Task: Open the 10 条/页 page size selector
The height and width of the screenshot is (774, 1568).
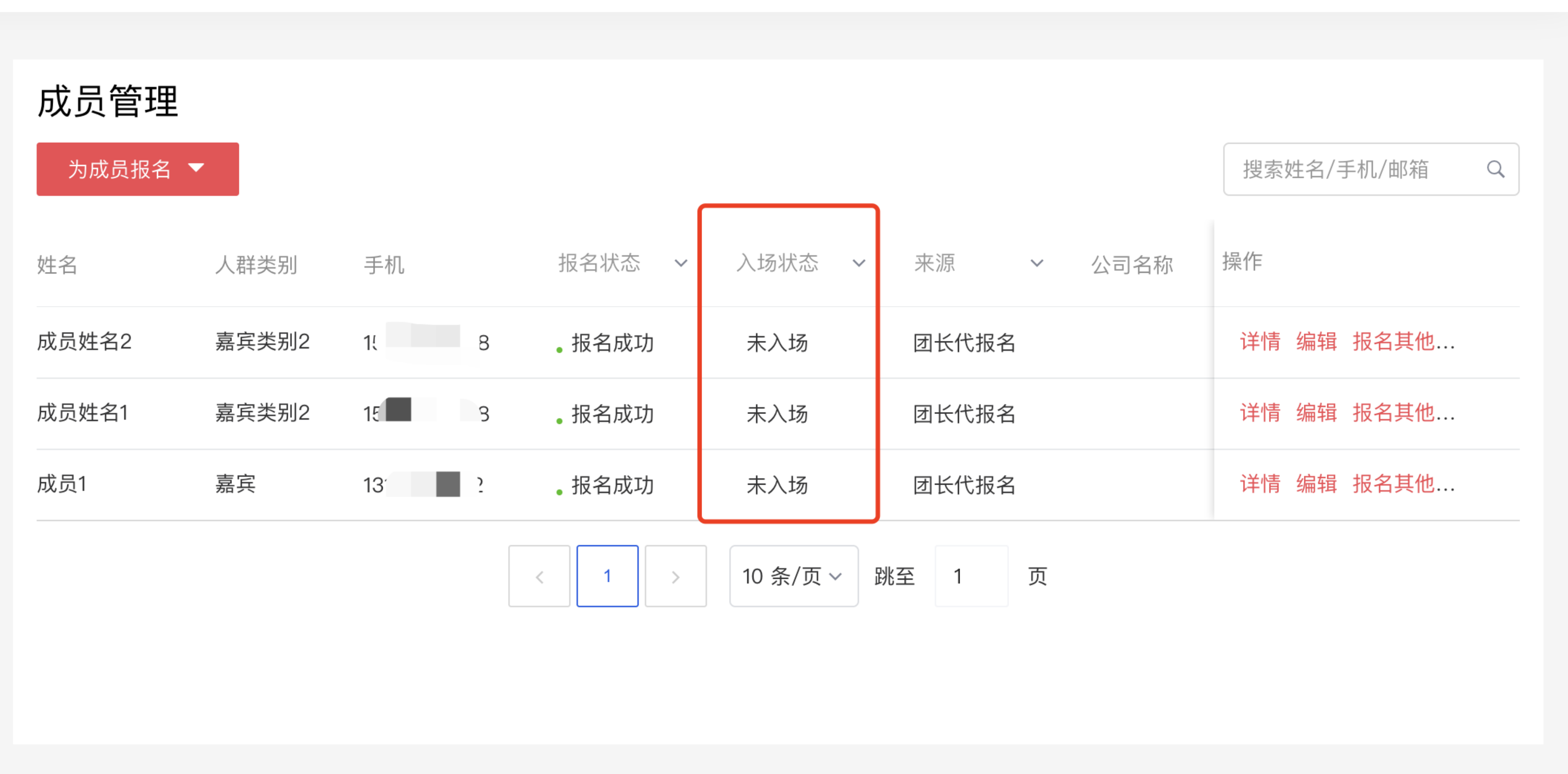Action: [793, 576]
